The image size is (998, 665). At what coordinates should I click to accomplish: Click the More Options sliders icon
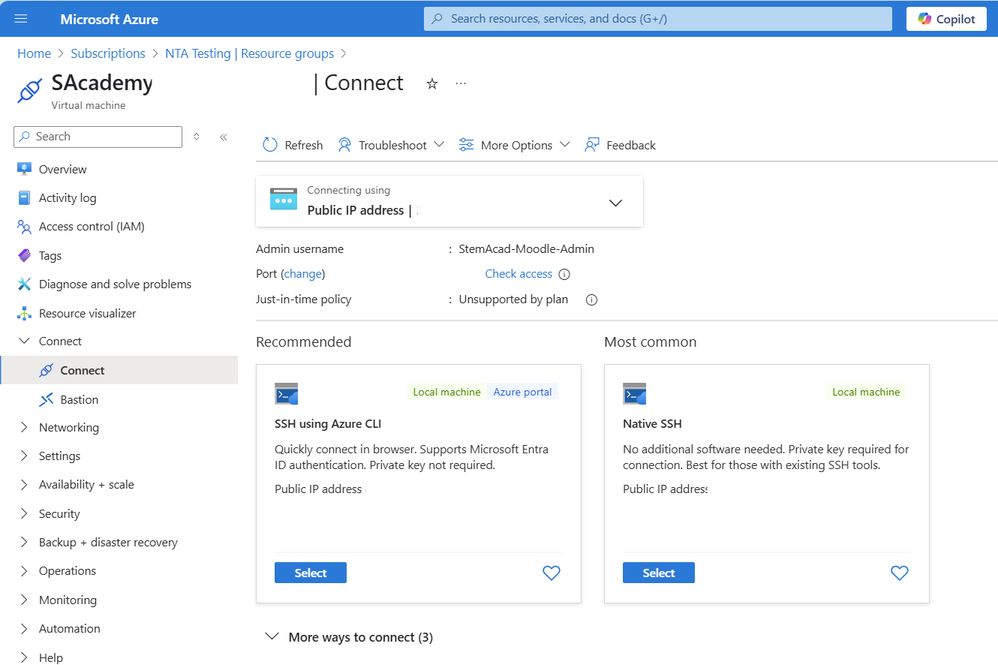click(x=466, y=145)
